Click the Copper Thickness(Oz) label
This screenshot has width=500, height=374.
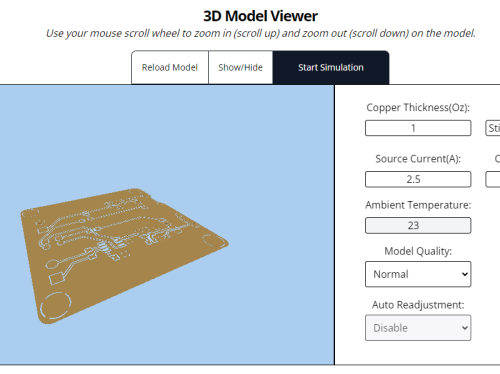[x=418, y=107]
